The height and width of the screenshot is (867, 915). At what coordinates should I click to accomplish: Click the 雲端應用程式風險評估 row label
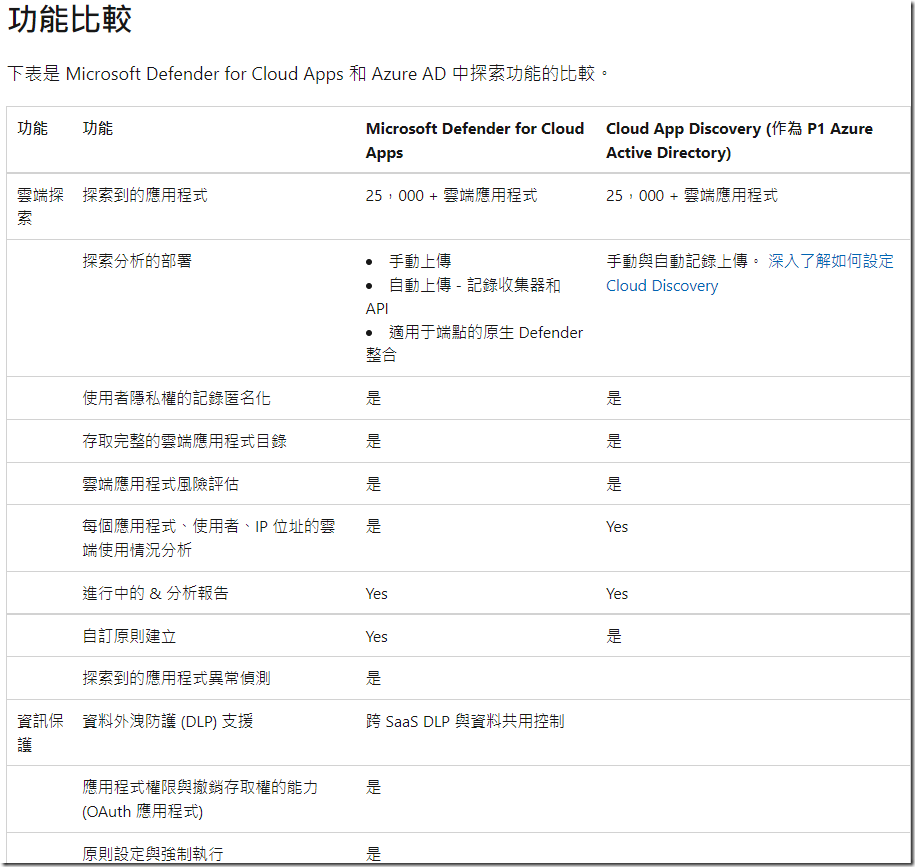tap(160, 484)
